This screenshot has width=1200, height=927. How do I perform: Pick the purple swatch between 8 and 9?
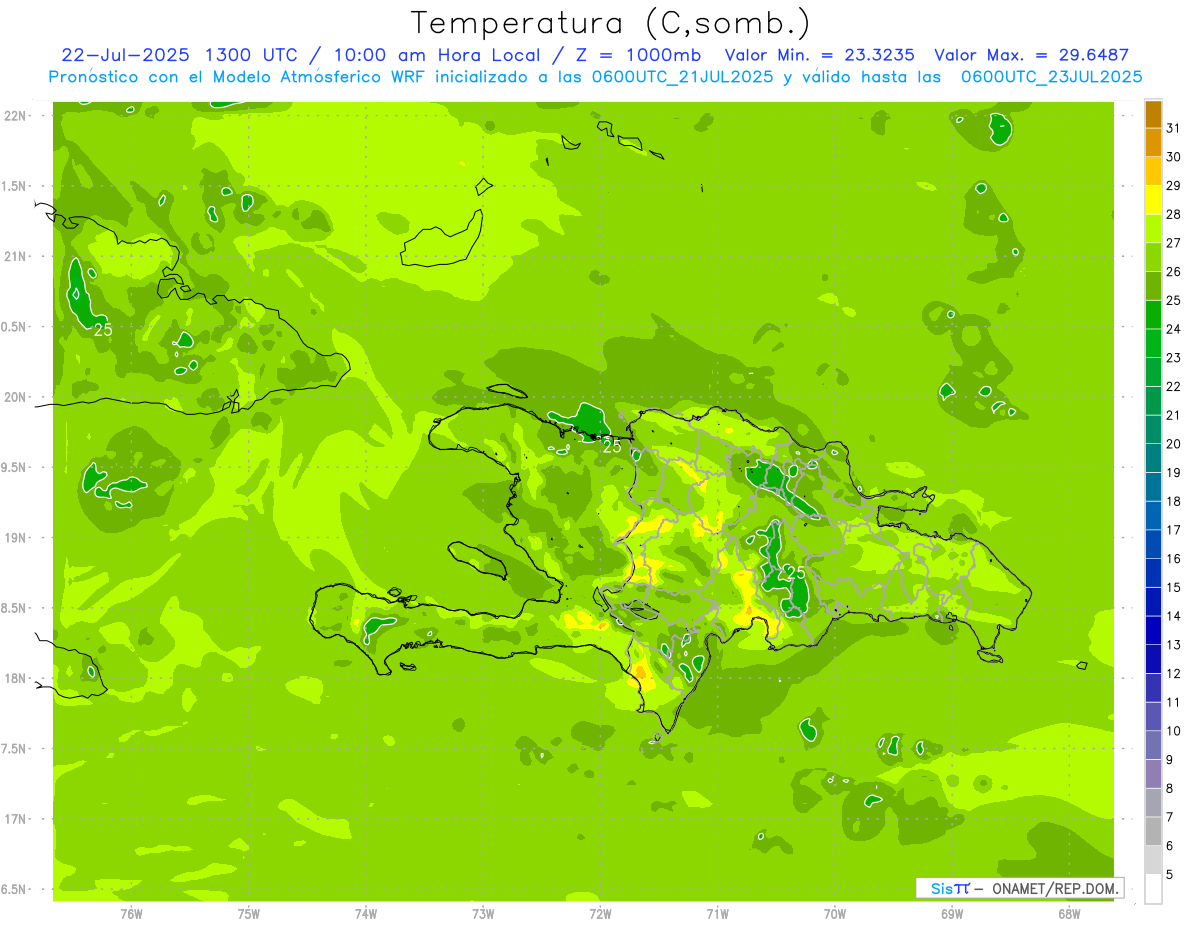pyautogui.click(x=1153, y=774)
